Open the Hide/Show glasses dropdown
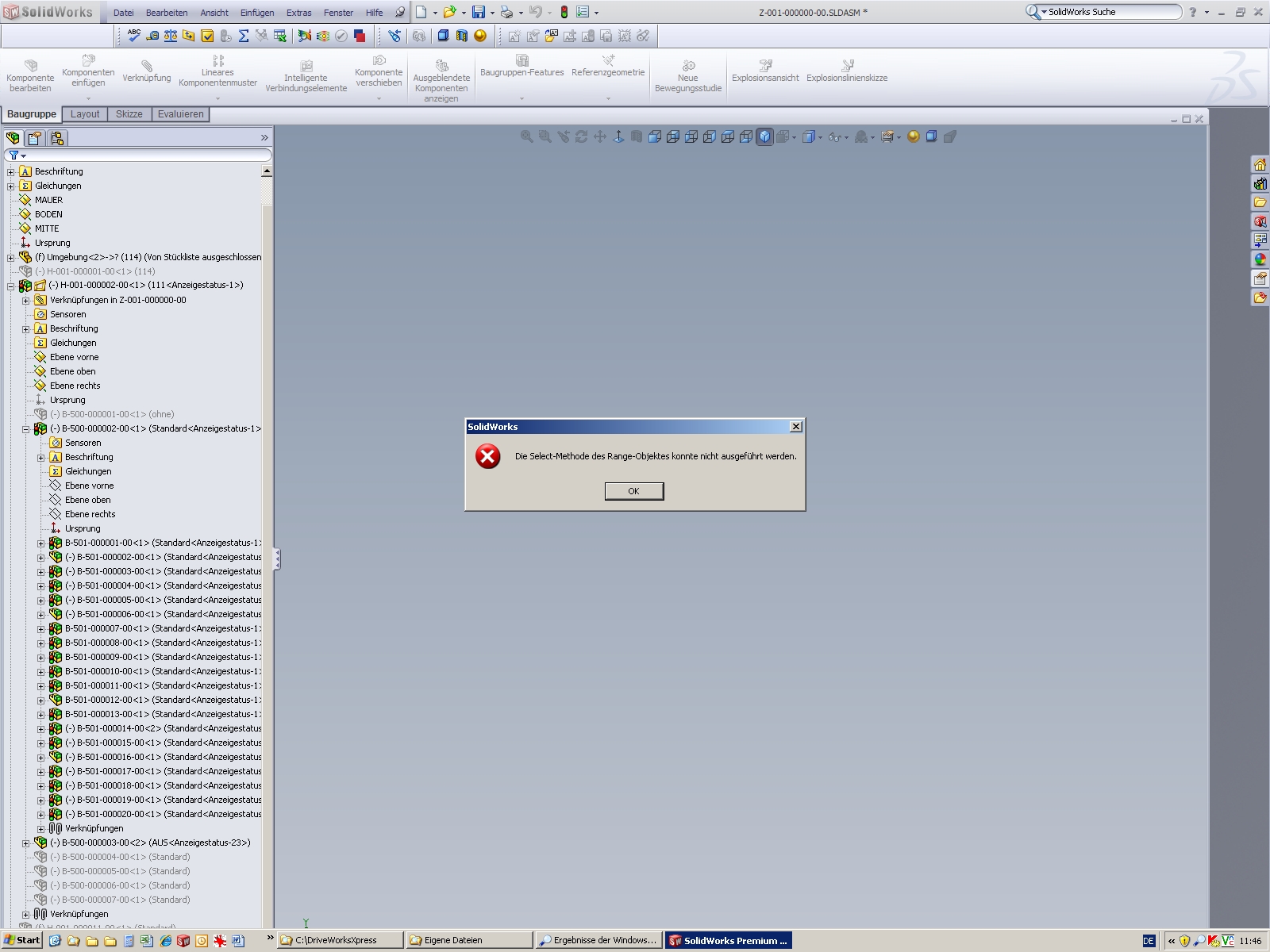 pos(847,137)
